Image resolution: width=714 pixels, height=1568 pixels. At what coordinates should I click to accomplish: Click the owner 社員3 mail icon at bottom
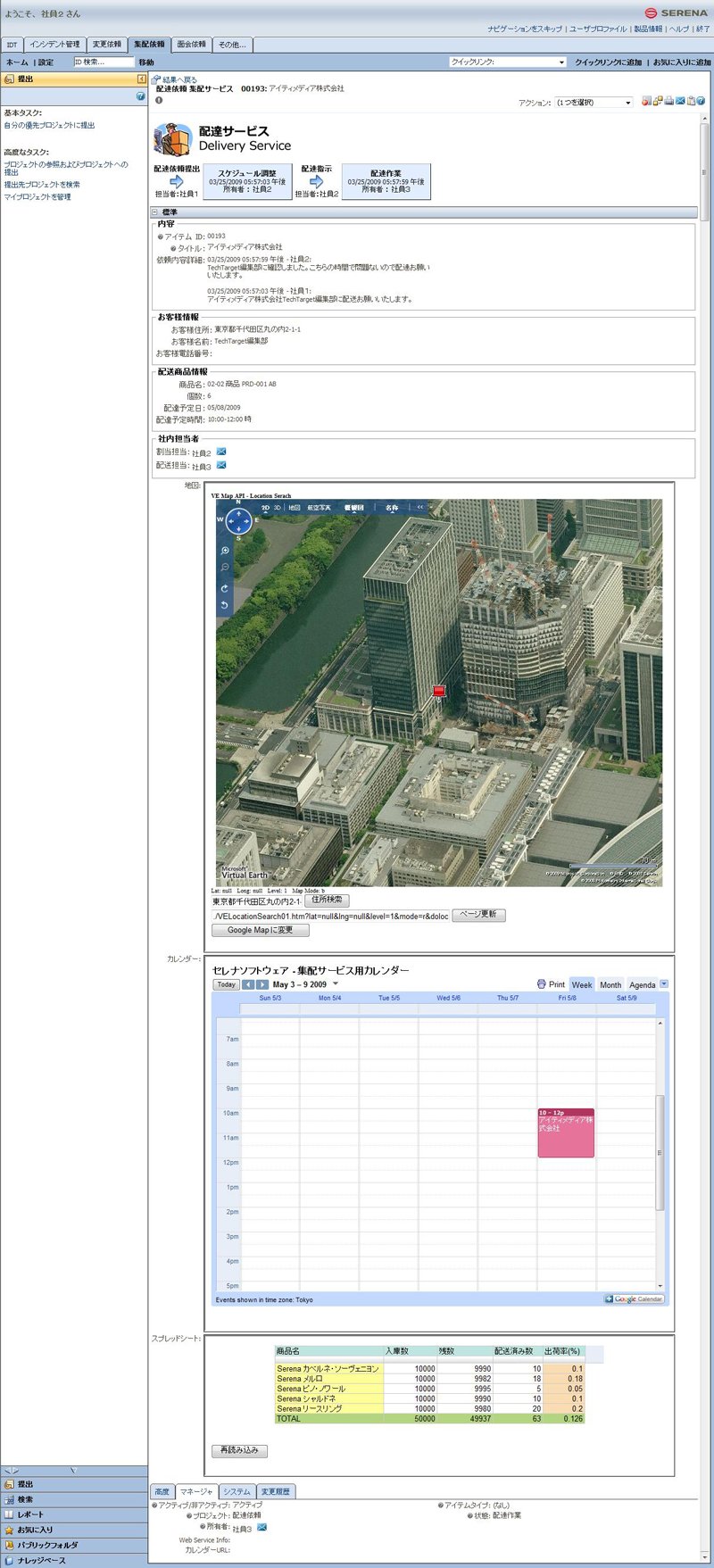click(x=262, y=1527)
